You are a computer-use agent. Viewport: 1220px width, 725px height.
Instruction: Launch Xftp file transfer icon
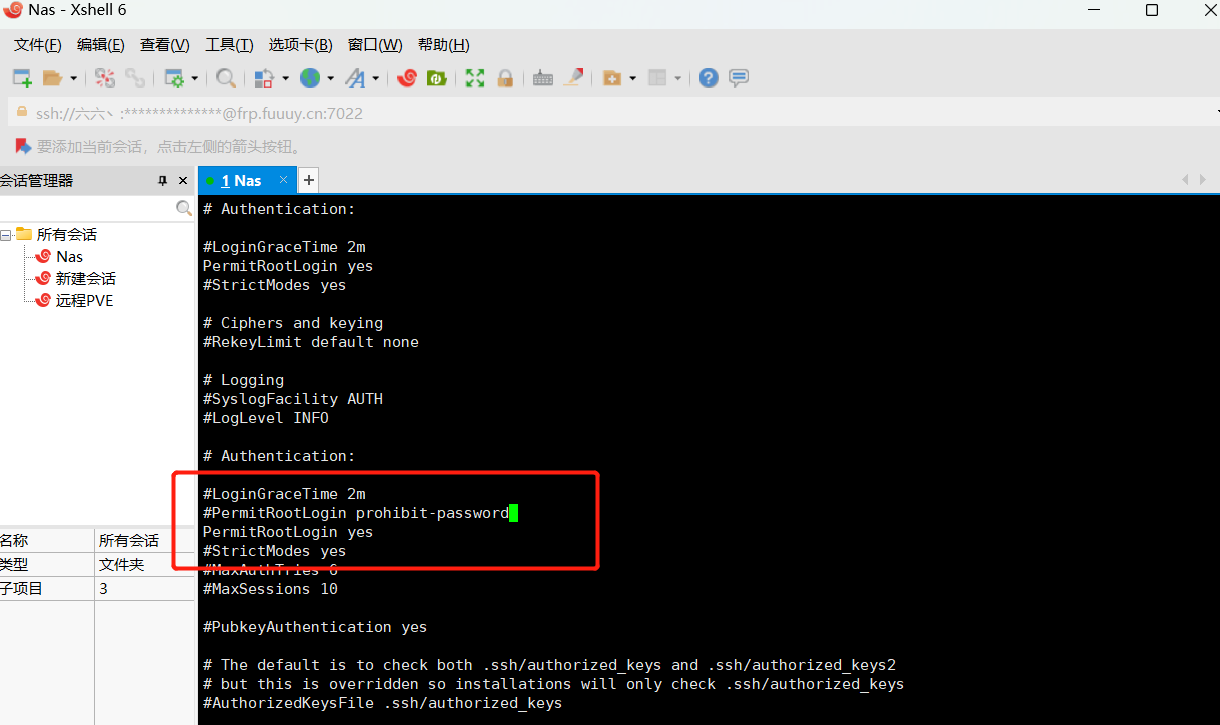436,78
